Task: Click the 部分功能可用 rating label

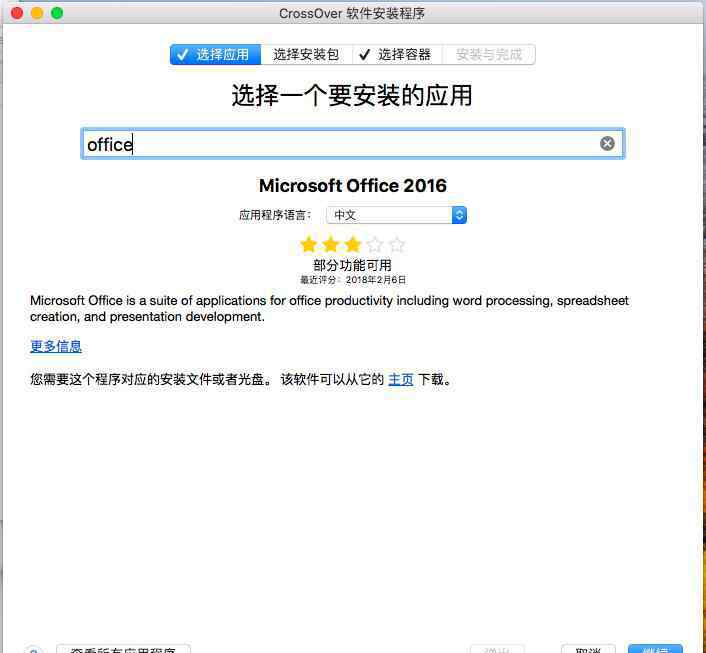Action: click(x=352, y=265)
